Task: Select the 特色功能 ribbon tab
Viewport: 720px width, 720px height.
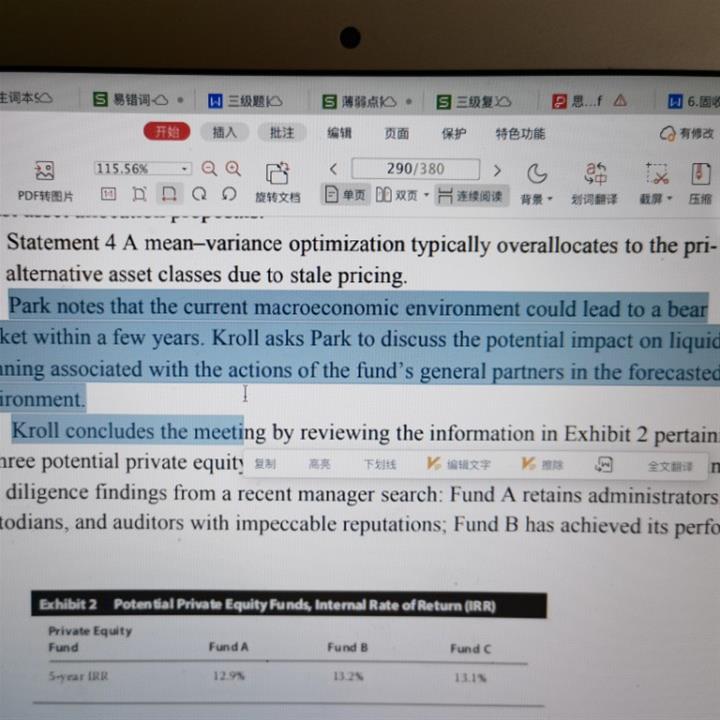Action: coord(520,134)
